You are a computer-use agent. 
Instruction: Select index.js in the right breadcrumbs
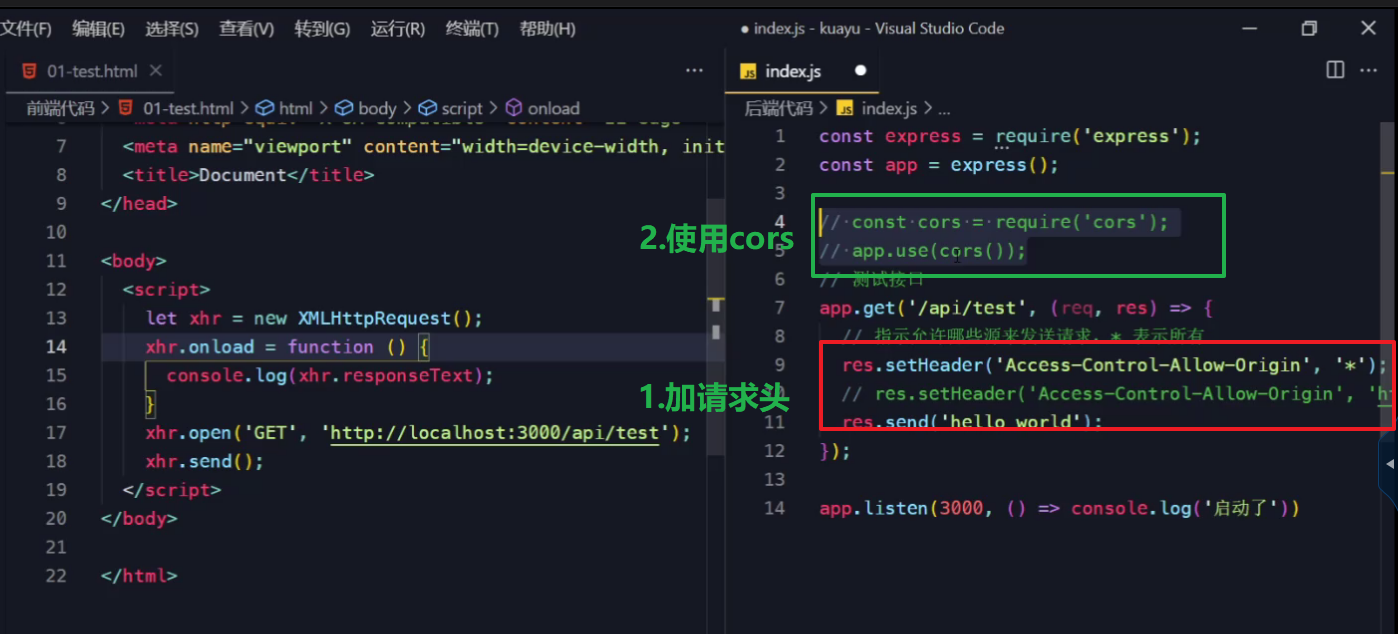tap(888, 108)
